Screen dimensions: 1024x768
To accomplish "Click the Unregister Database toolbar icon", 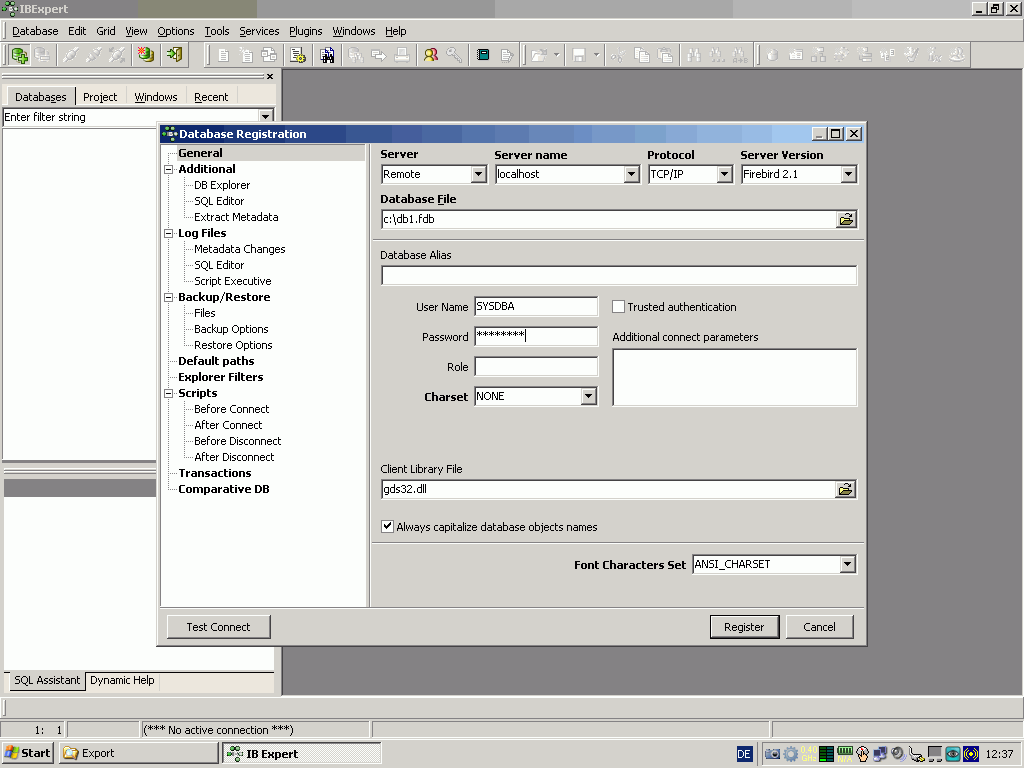I will click(x=42, y=56).
